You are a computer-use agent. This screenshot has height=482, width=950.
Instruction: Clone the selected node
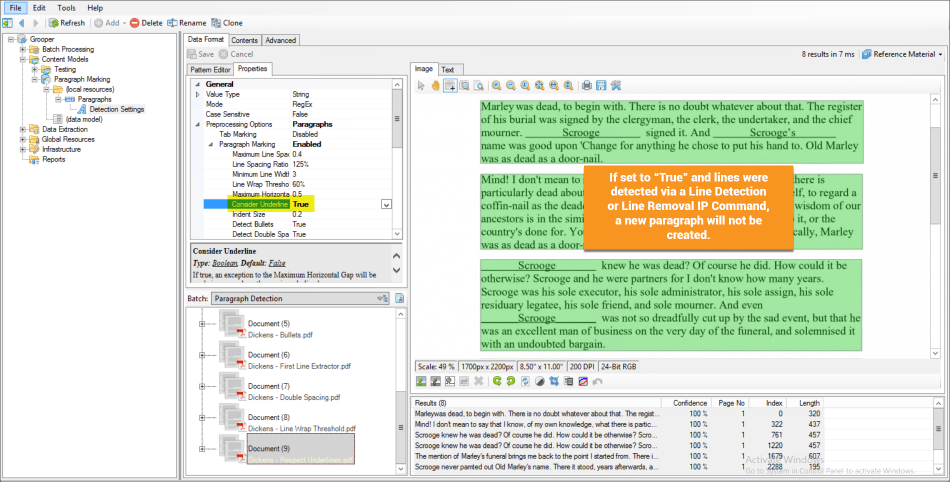click(x=227, y=22)
